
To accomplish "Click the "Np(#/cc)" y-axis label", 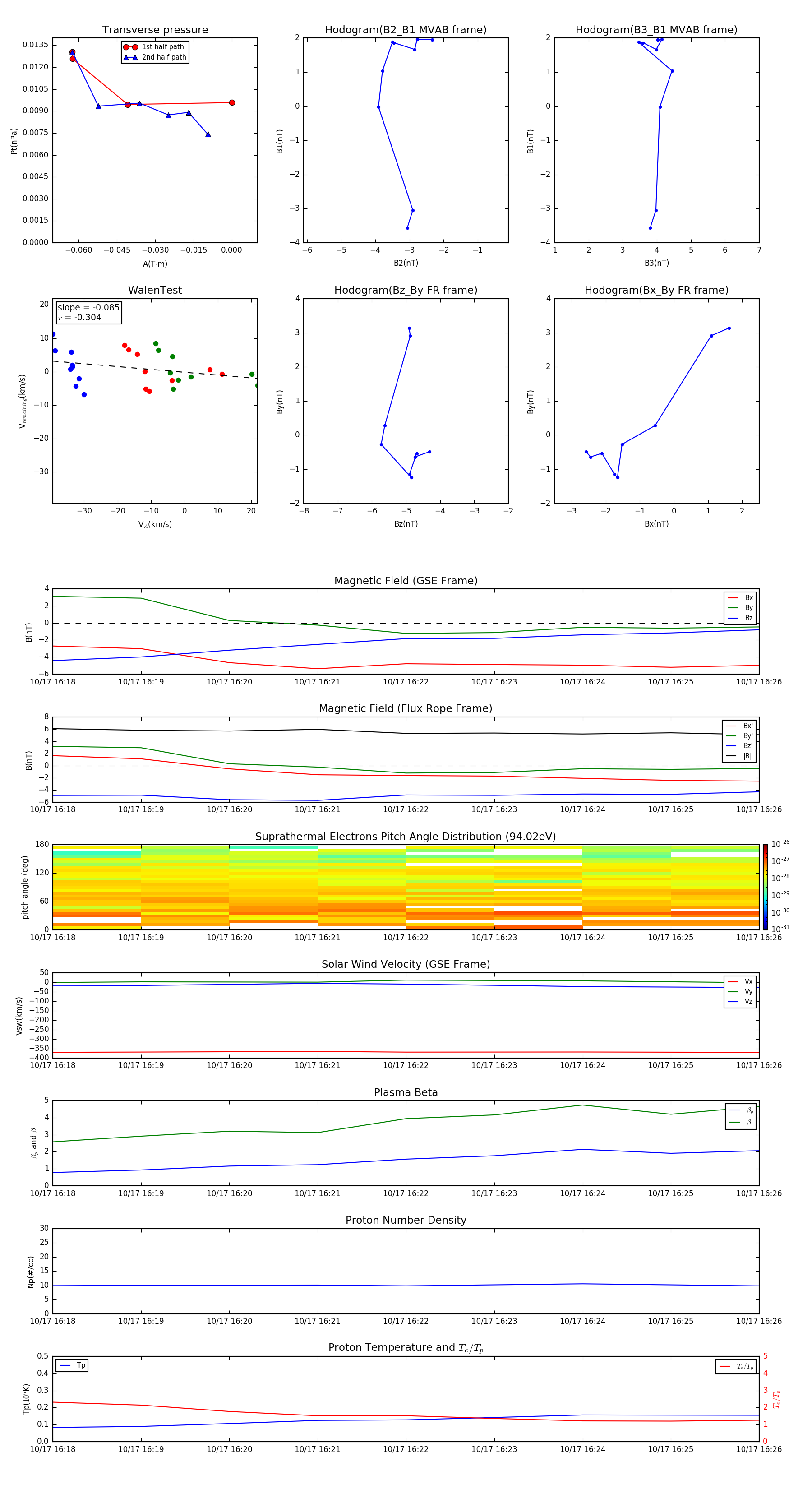I will [x=31, y=1272].
